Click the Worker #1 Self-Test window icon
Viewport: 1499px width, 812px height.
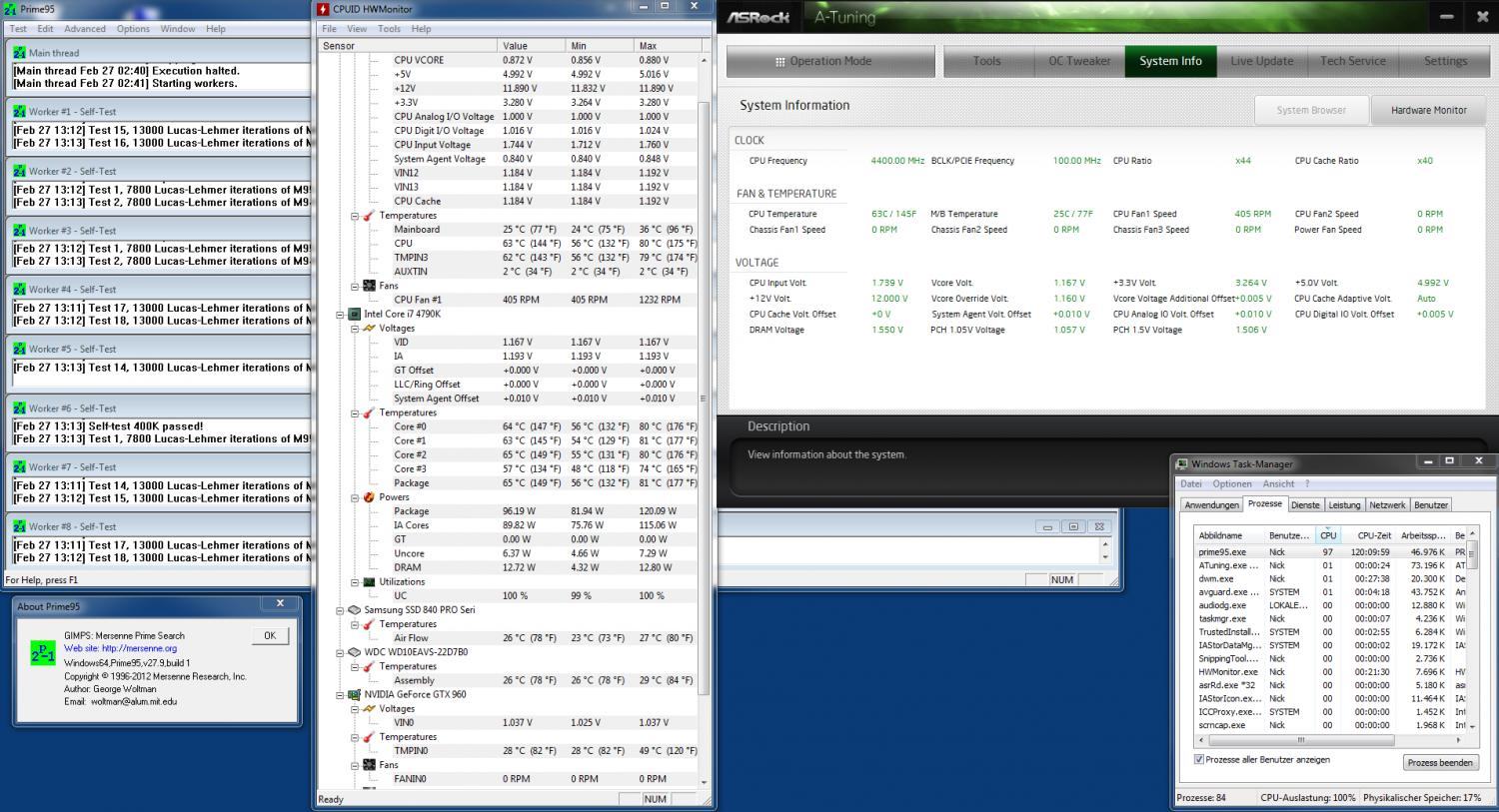(19, 112)
